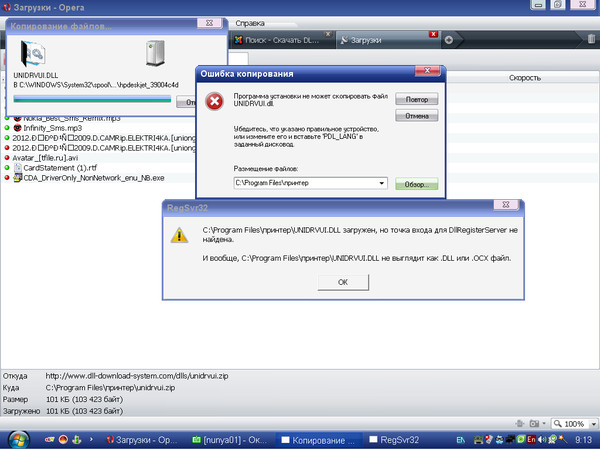
Task: Activate the Копирование taskbar button
Action: coord(319,440)
